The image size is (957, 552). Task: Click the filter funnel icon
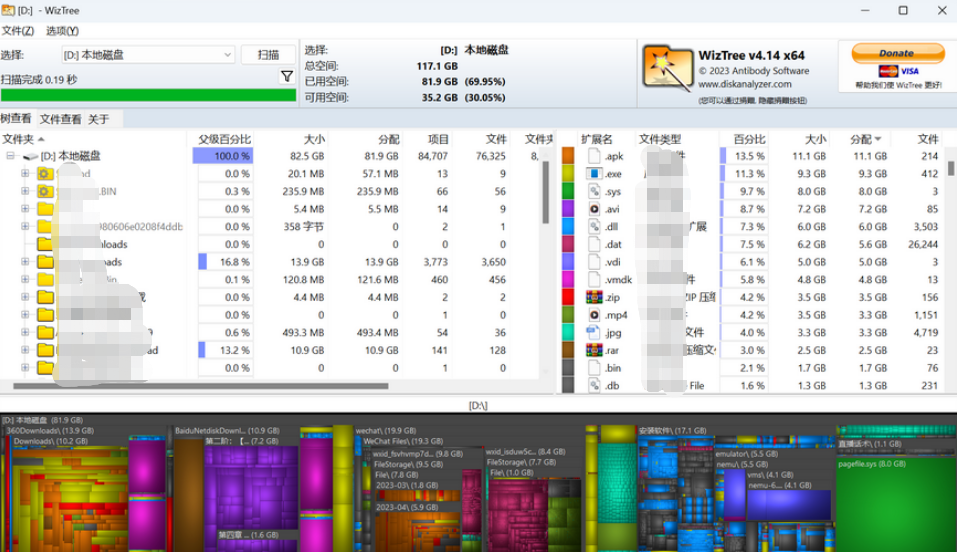(x=287, y=77)
